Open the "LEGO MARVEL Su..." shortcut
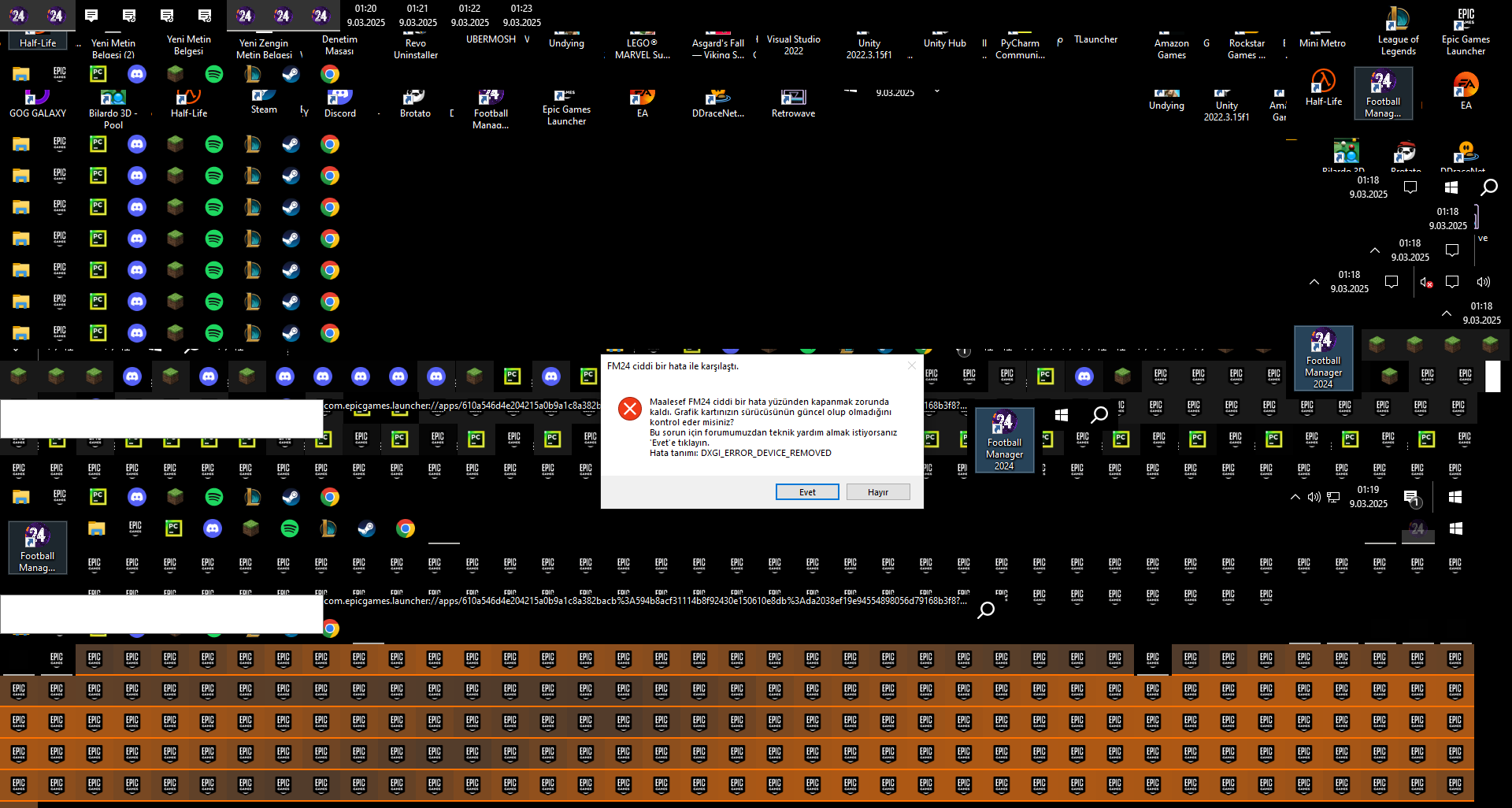The width and height of the screenshot is (1512, 808). [643, 47]
